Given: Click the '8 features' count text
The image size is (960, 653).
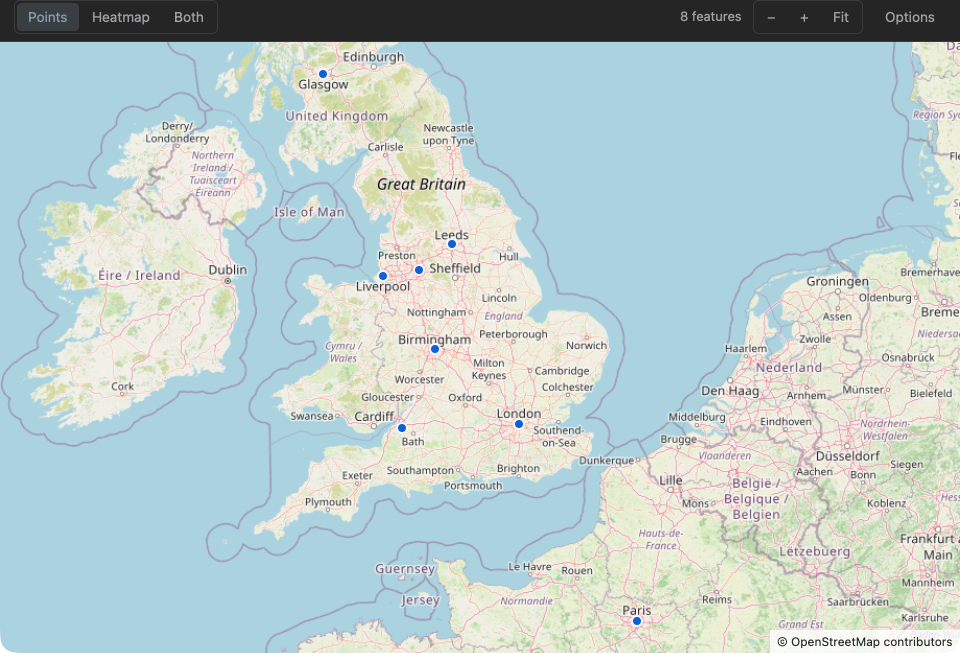Looking at the screenshot, I should (x=710, y=17).
